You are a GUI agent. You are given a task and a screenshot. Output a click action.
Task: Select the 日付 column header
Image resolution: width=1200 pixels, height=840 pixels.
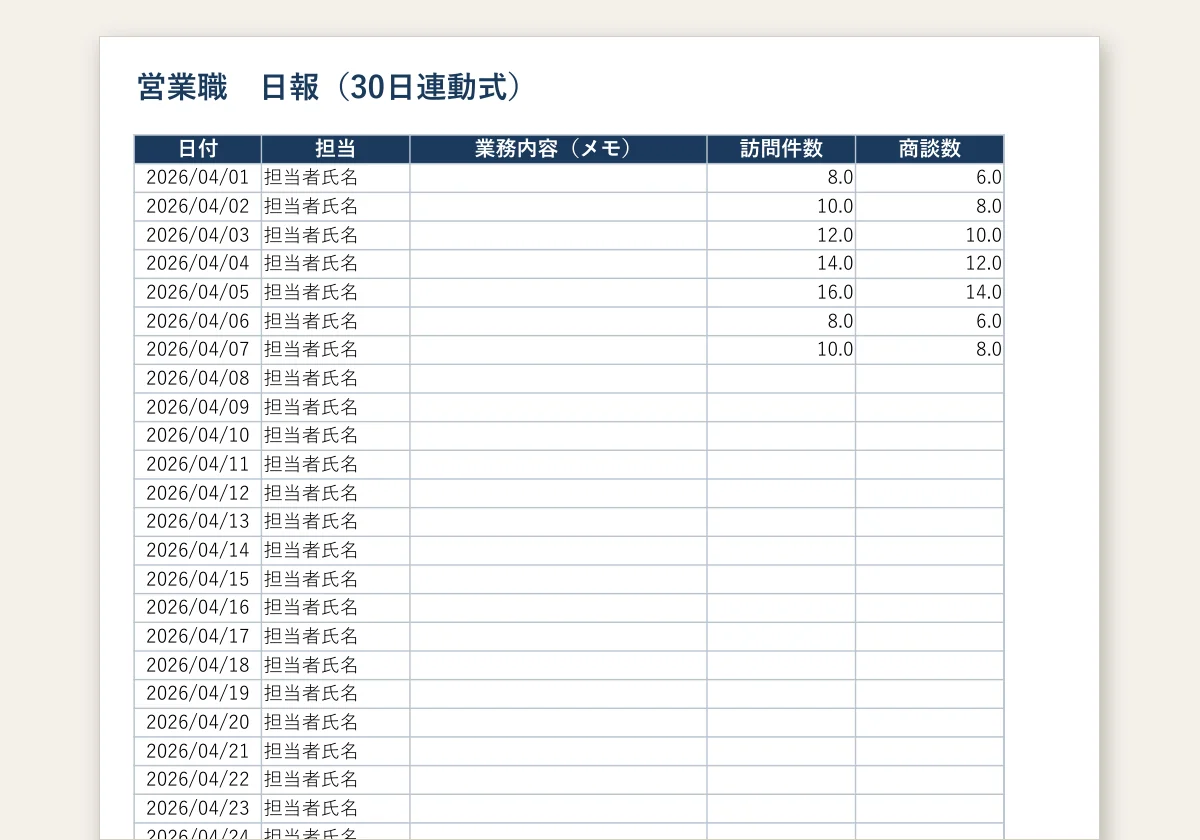coord(198,149)
